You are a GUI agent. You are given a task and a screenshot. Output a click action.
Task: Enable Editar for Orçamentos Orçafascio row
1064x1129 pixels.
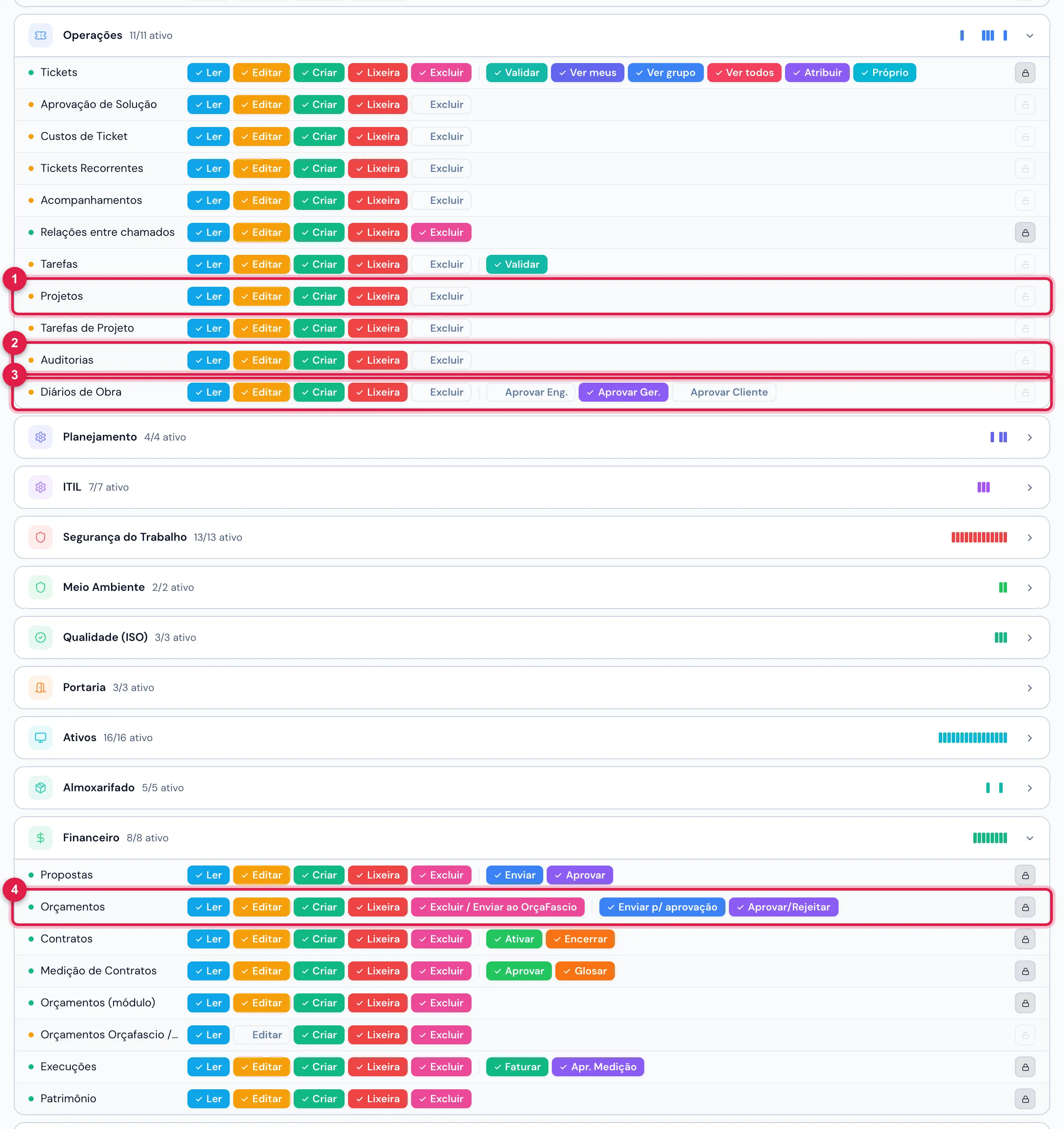(262, 1035)
